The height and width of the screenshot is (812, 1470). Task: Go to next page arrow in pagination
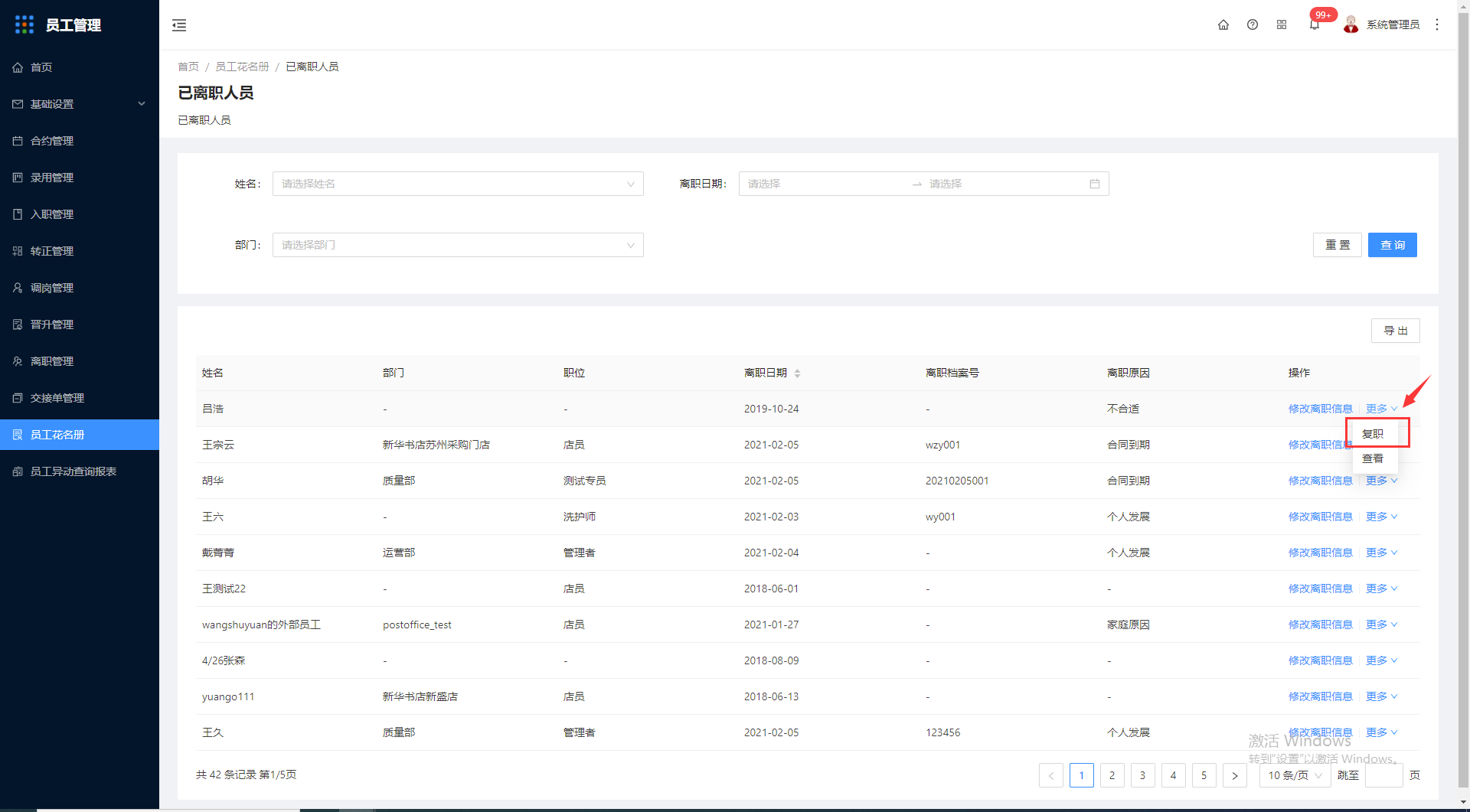coord(1235,775)
